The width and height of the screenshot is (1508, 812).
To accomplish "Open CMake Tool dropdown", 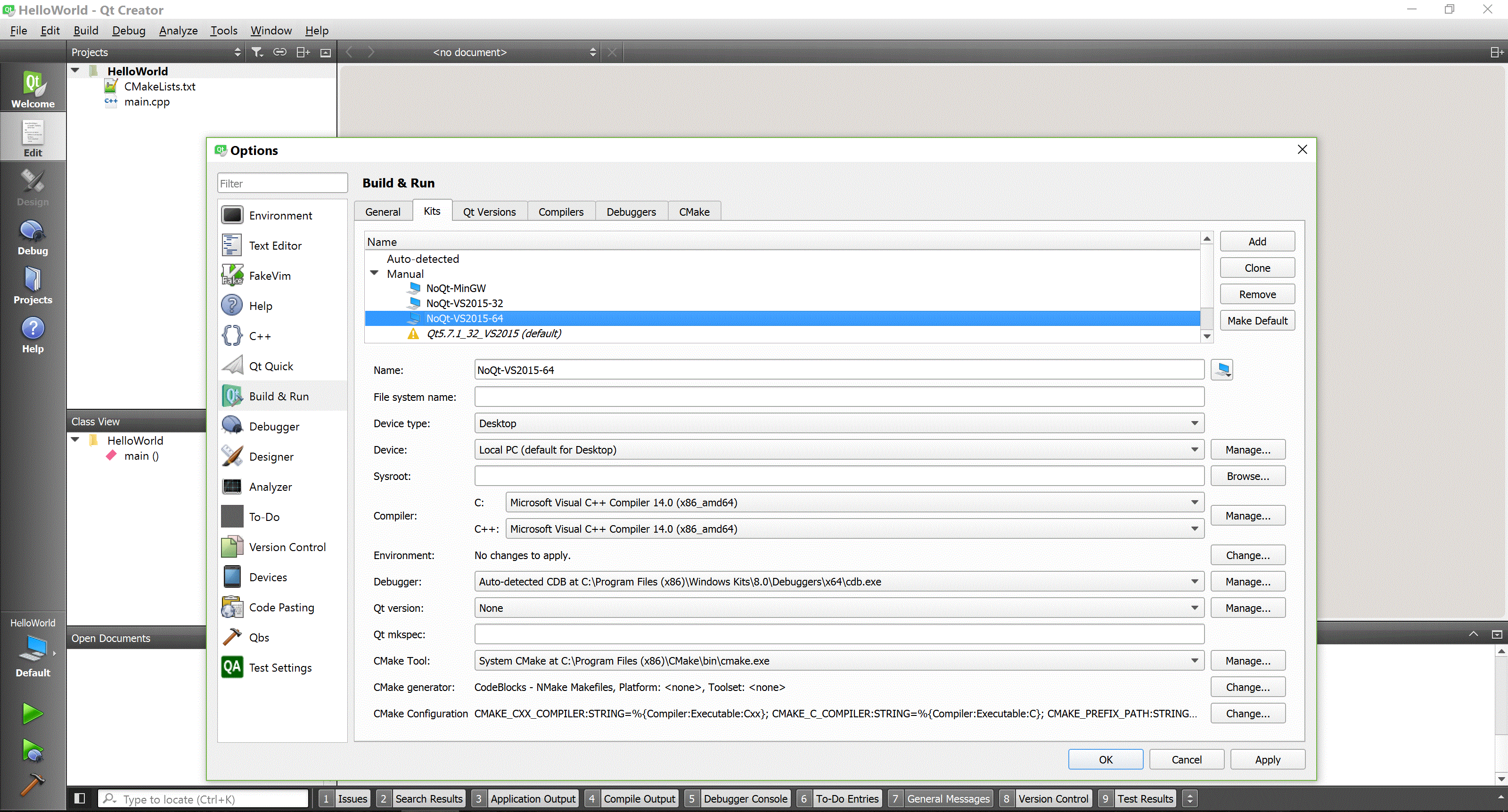I will [x=839, y=660].
